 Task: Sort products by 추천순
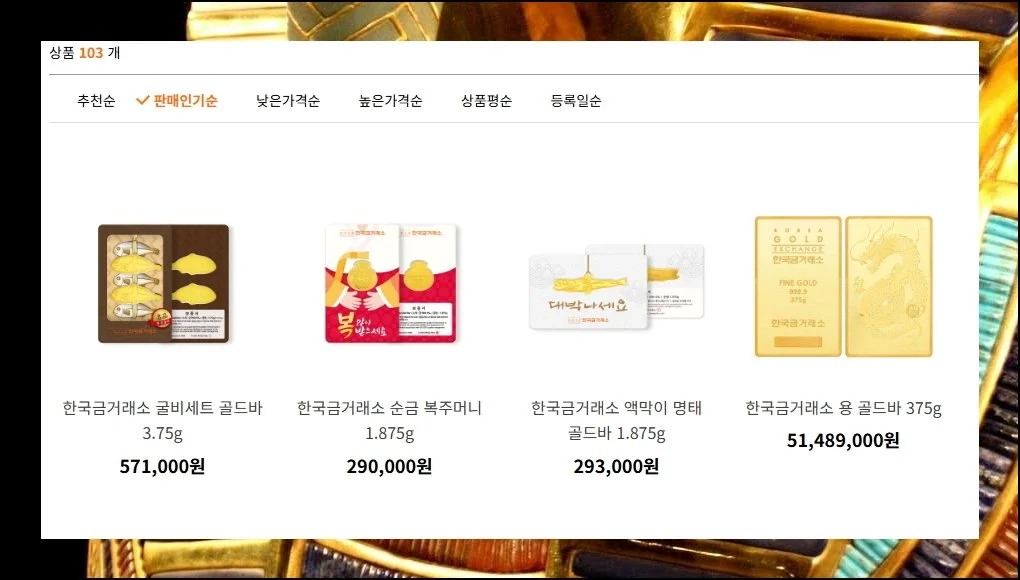pyautogui.click(x=96, y=101)
